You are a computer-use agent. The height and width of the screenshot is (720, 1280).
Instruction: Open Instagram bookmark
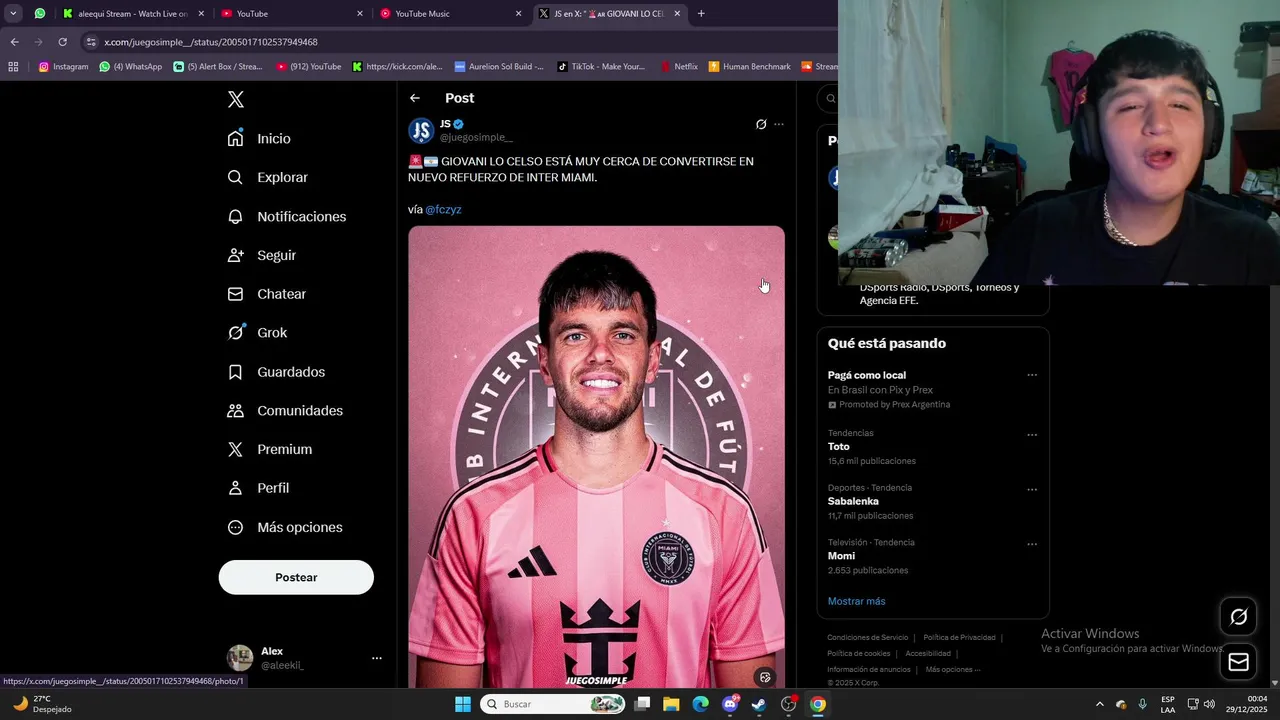[63, 67]
